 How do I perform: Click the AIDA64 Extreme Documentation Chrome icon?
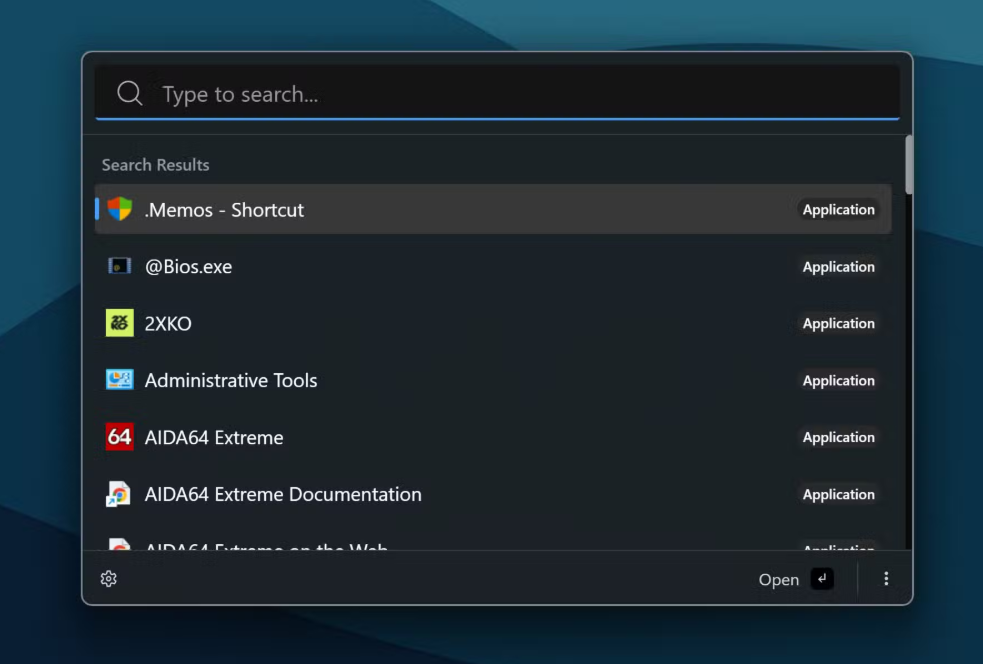[118, 494]
